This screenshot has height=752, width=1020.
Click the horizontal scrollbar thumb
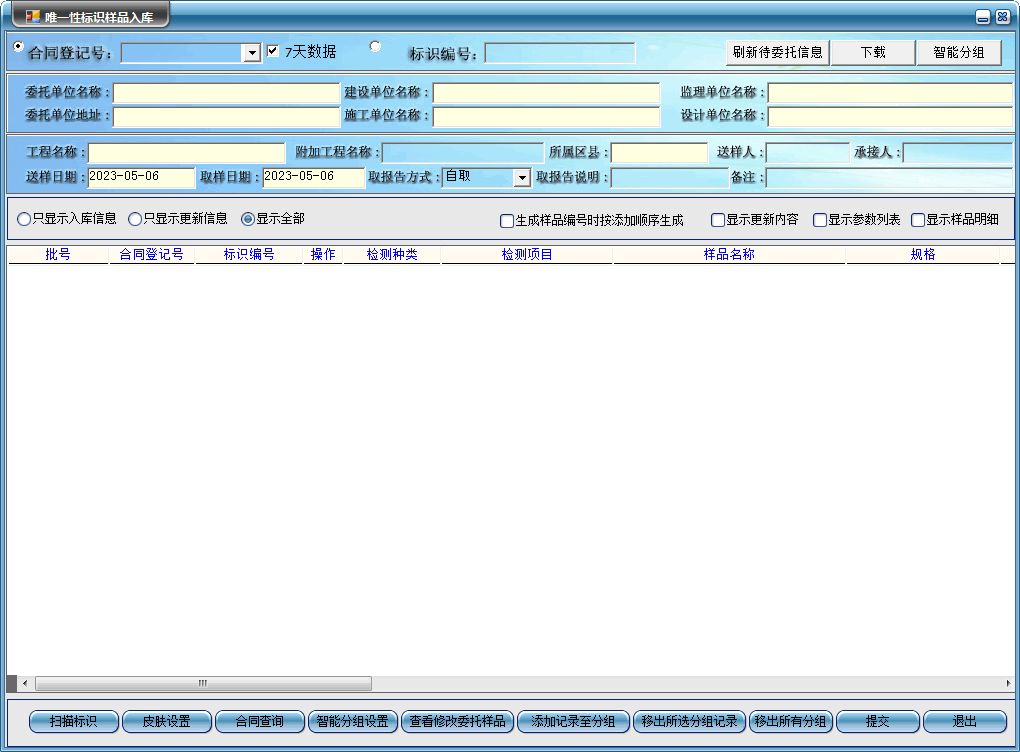203,683
